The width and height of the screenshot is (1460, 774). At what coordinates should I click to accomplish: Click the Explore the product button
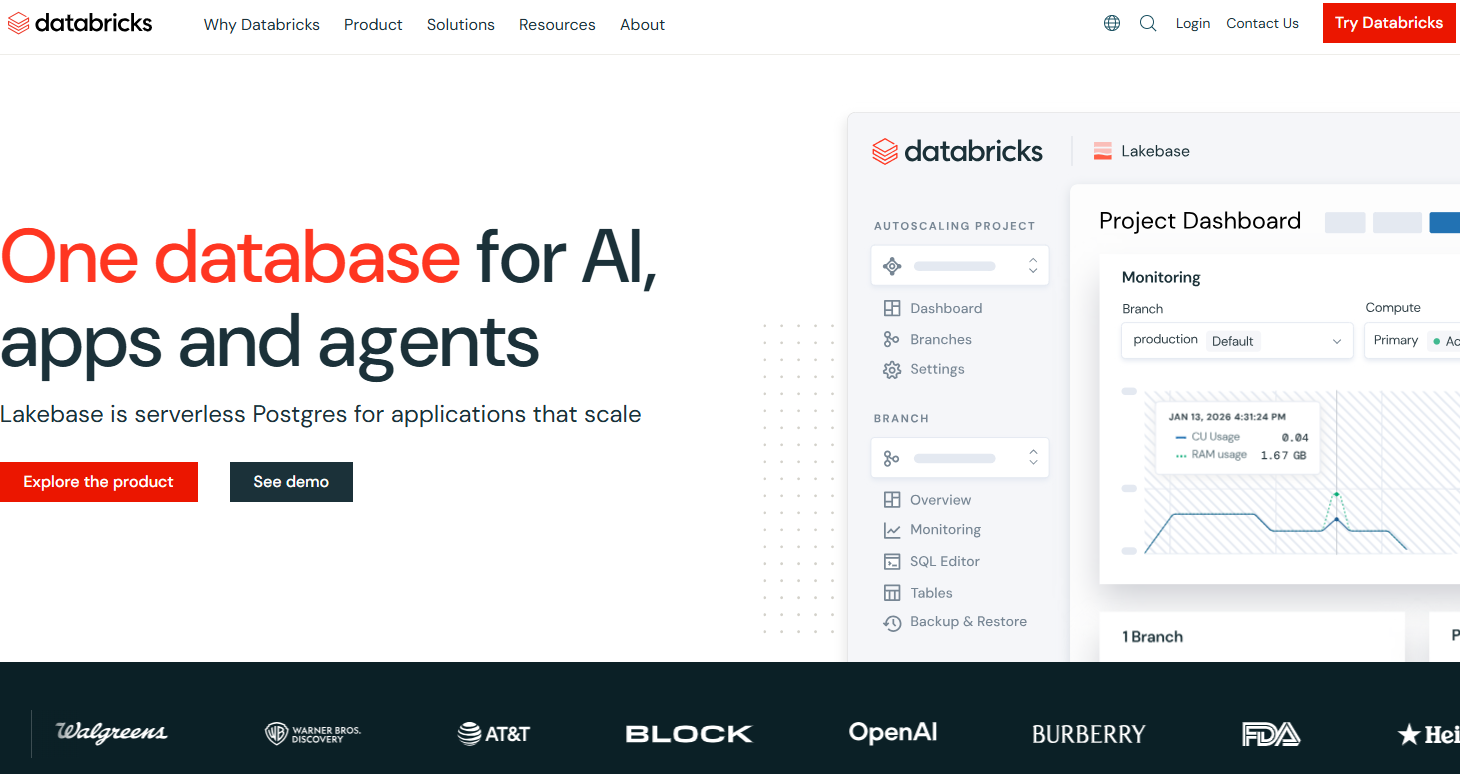point(99,482)
